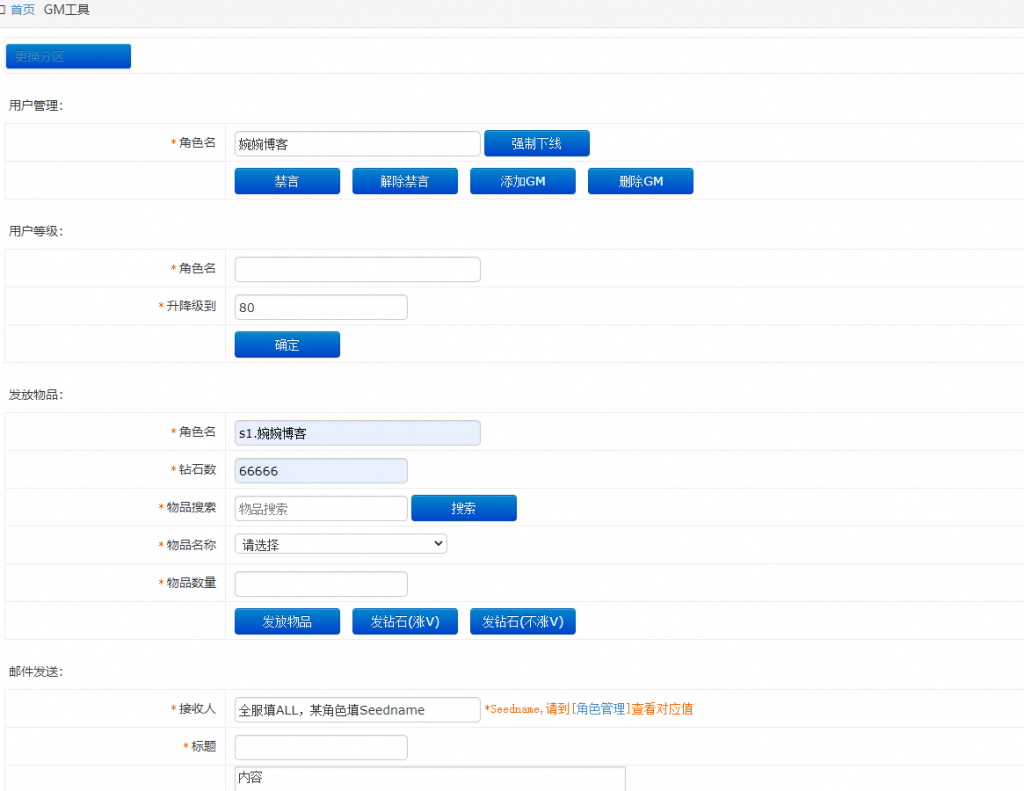The height and width of the screenshot is (791, 1024).
Task: Click the 角色名 field containing 婉婉博客
Action: coord(357,143)
